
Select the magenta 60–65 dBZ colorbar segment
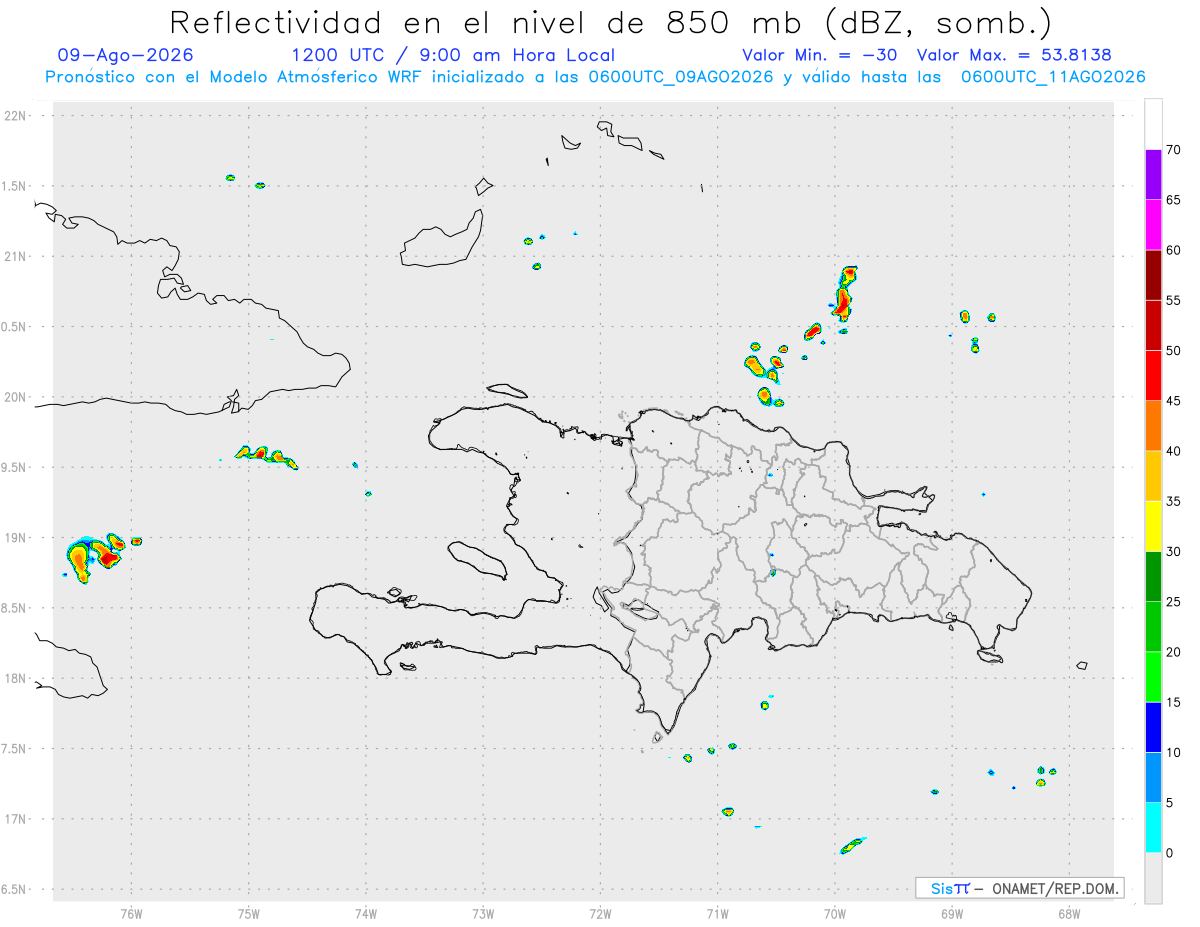pos(1153,225)
